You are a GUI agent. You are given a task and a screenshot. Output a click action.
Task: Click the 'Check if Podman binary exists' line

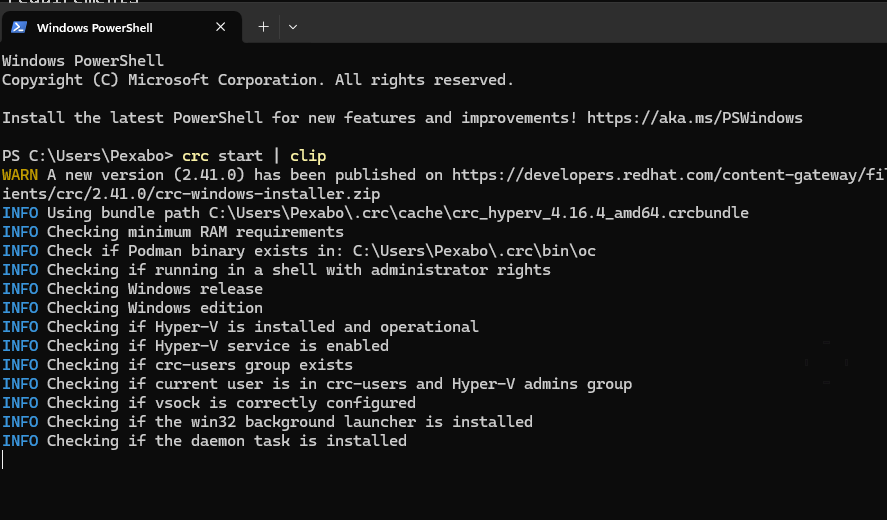pos(299,251)
